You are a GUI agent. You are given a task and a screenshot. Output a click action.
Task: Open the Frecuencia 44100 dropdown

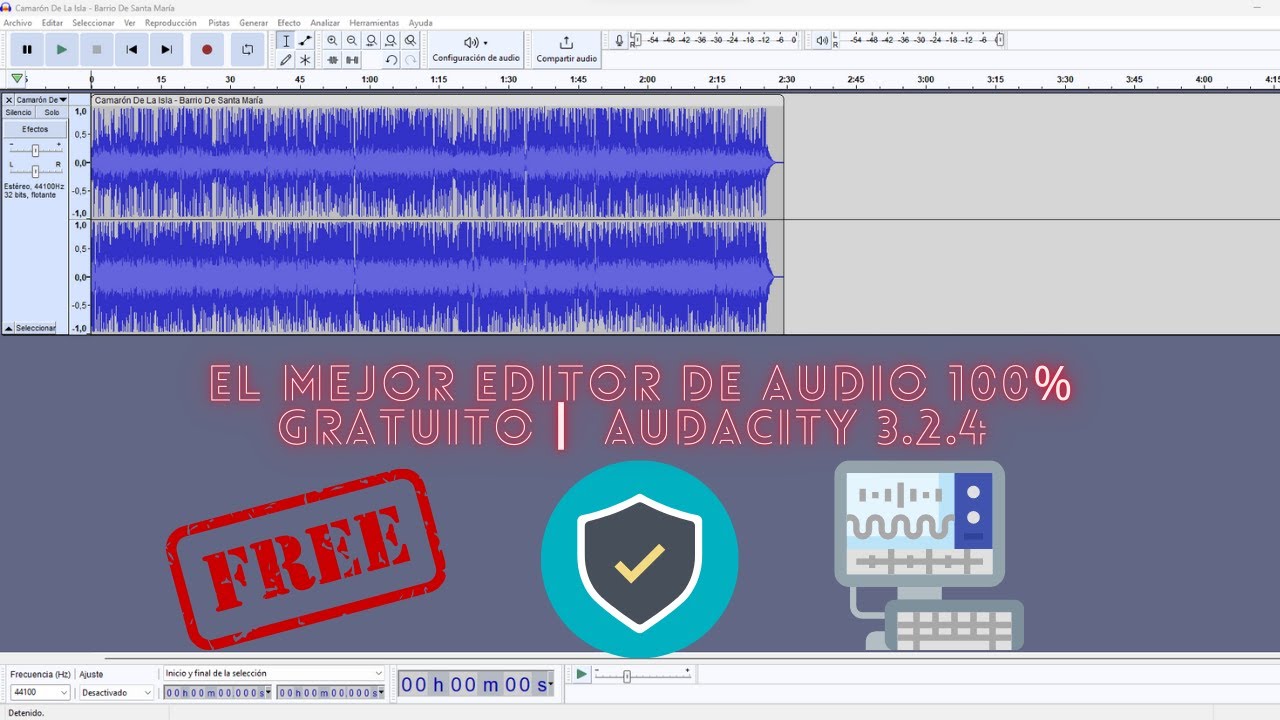click(x=40, y=692)
